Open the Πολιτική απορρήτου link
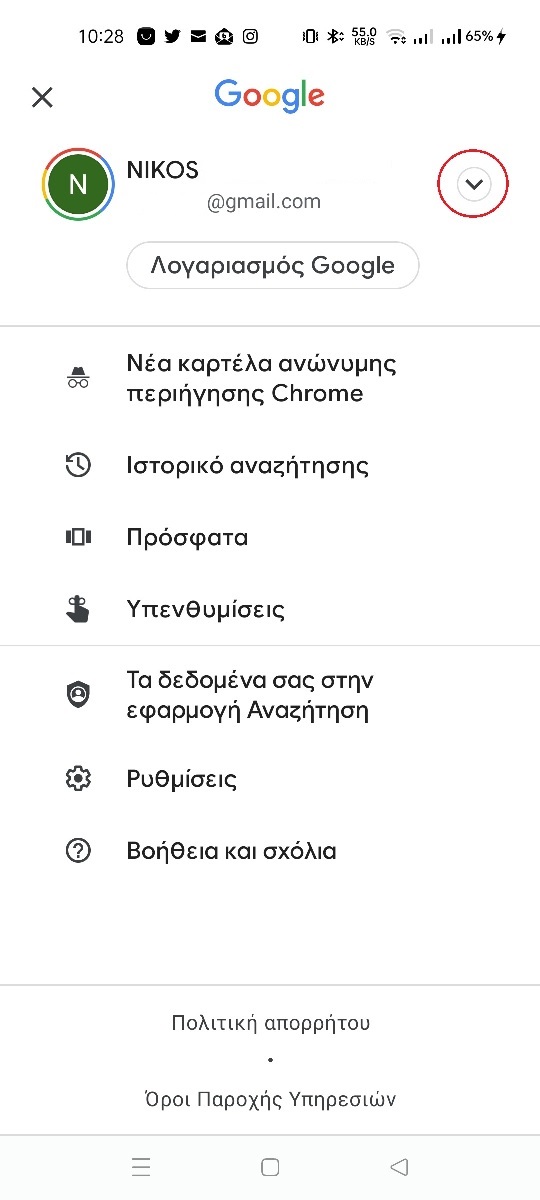540x1200 pixels. 270,1023
